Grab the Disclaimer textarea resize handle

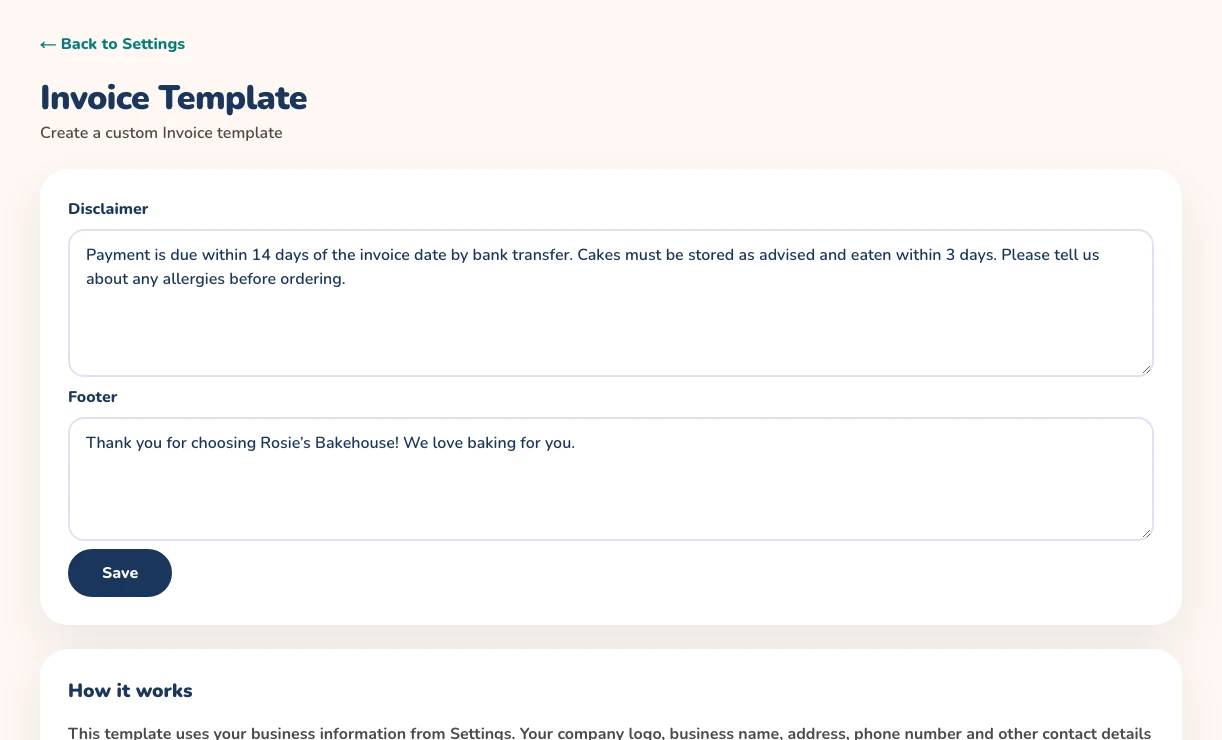click(x=1146, y=369)
